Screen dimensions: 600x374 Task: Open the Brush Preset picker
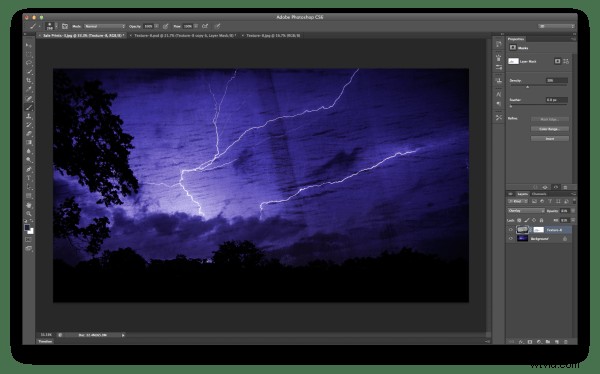point(51,26)
